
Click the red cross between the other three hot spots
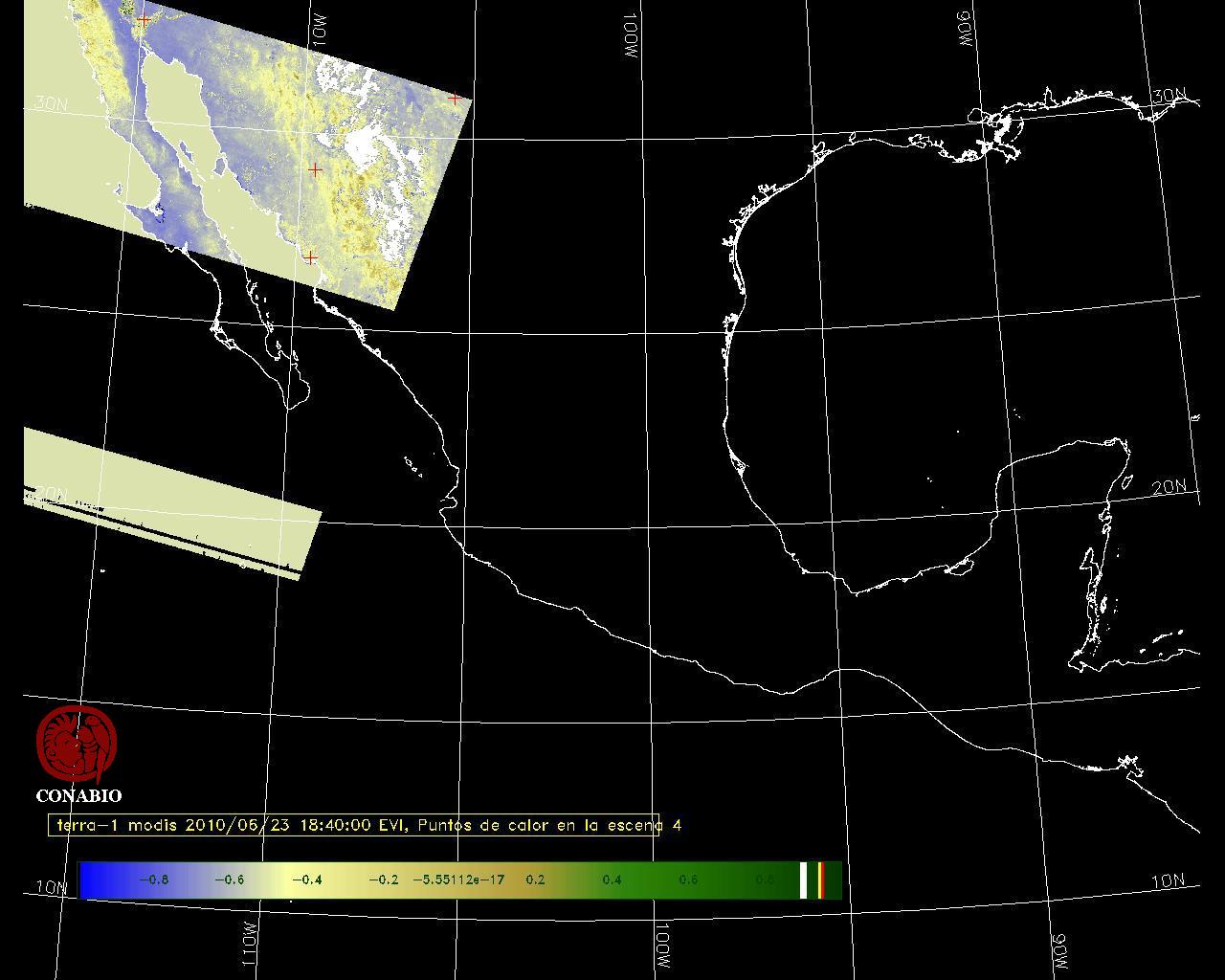pos(315,169)
